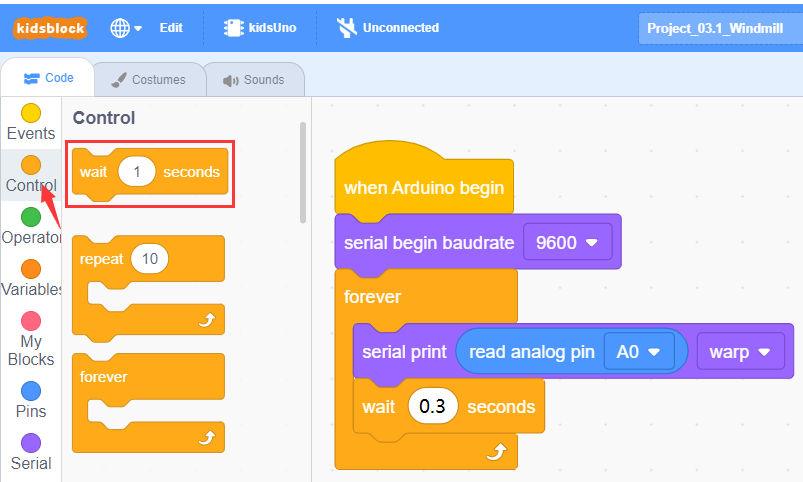Open the A0 analog pin dropdown
Image resolution: width=803 pixels, height=482 pixels.
tap(639, 351)
